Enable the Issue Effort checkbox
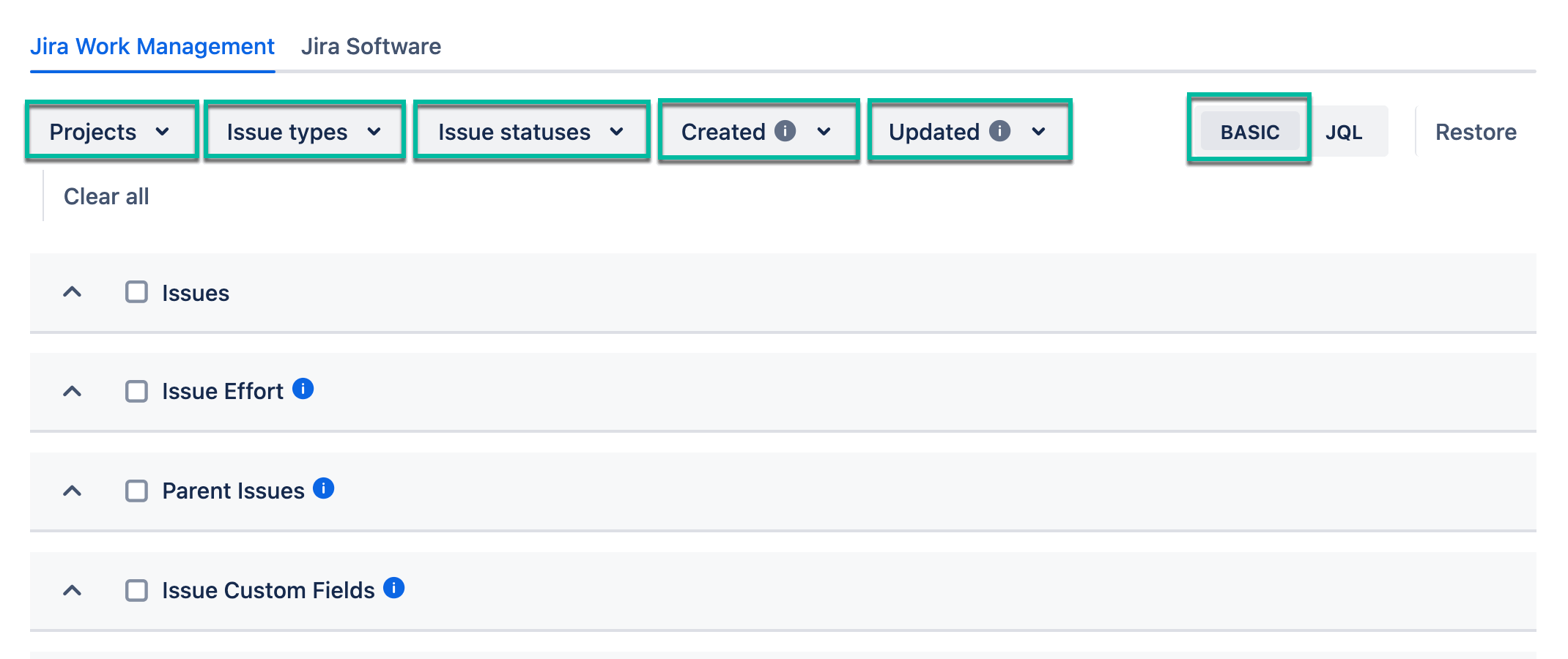The image size is (1568, 659). click(136, 392)
